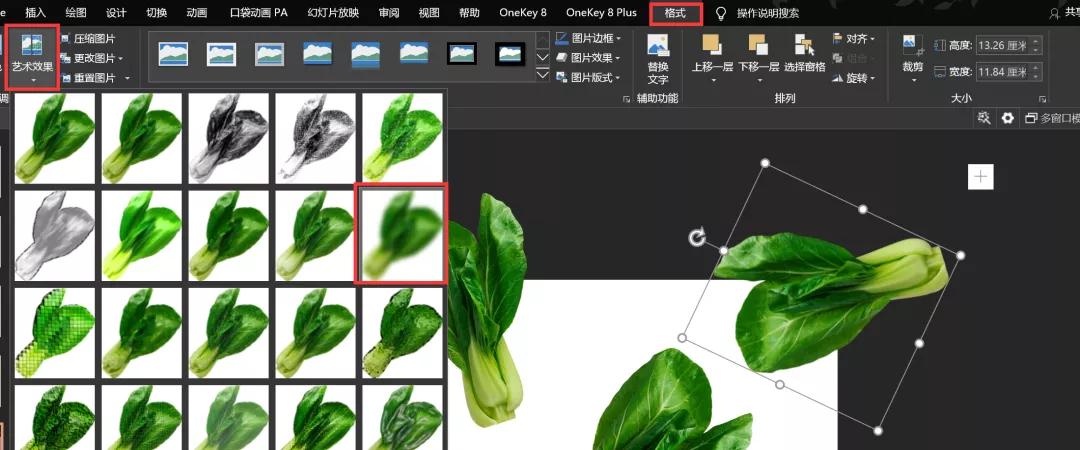Screen dimensions: 1080x450
Task: Switch to the 插入 tab
Action: 36,12
